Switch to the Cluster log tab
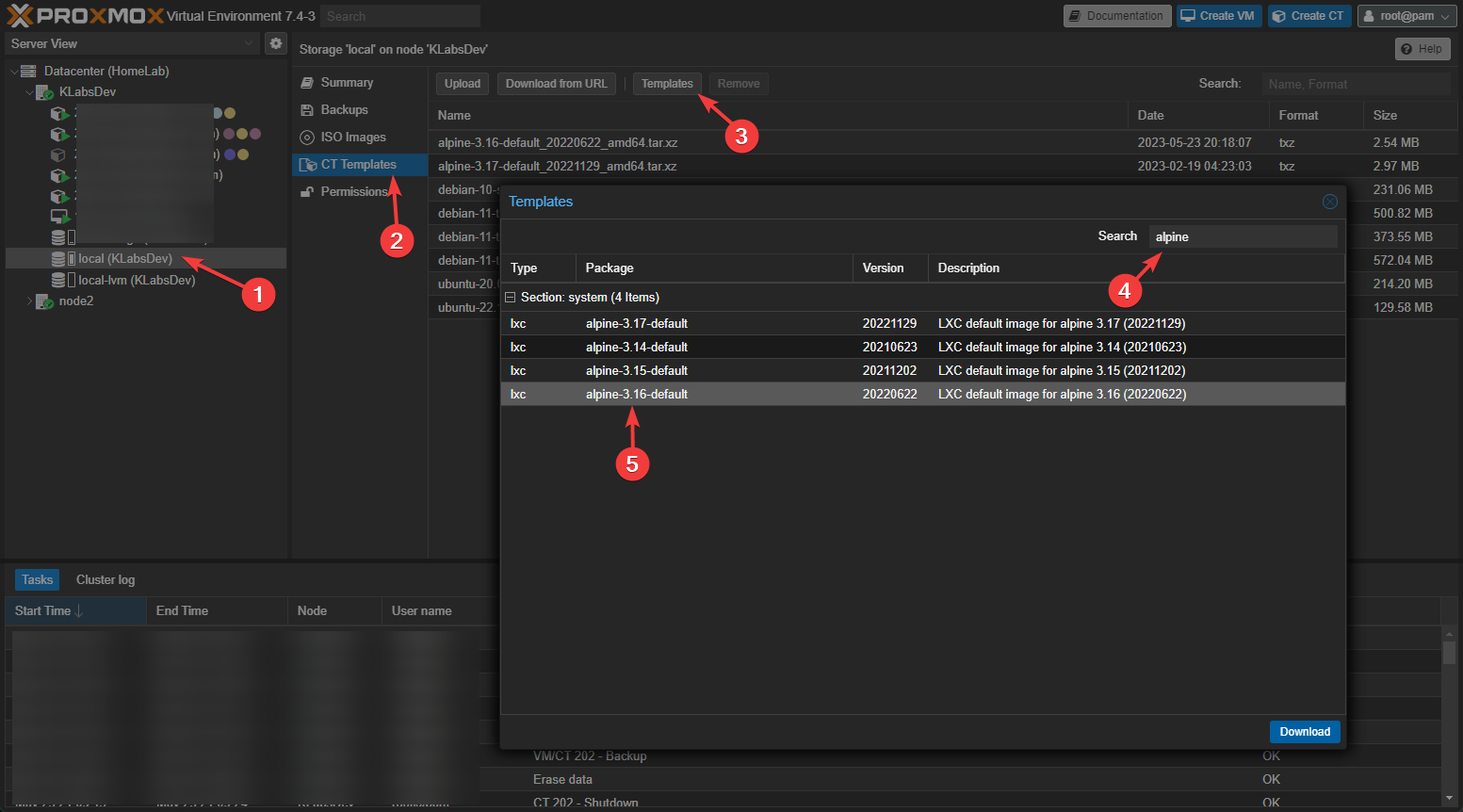Viewport: 1463px width, 812px height. [106, 579]
